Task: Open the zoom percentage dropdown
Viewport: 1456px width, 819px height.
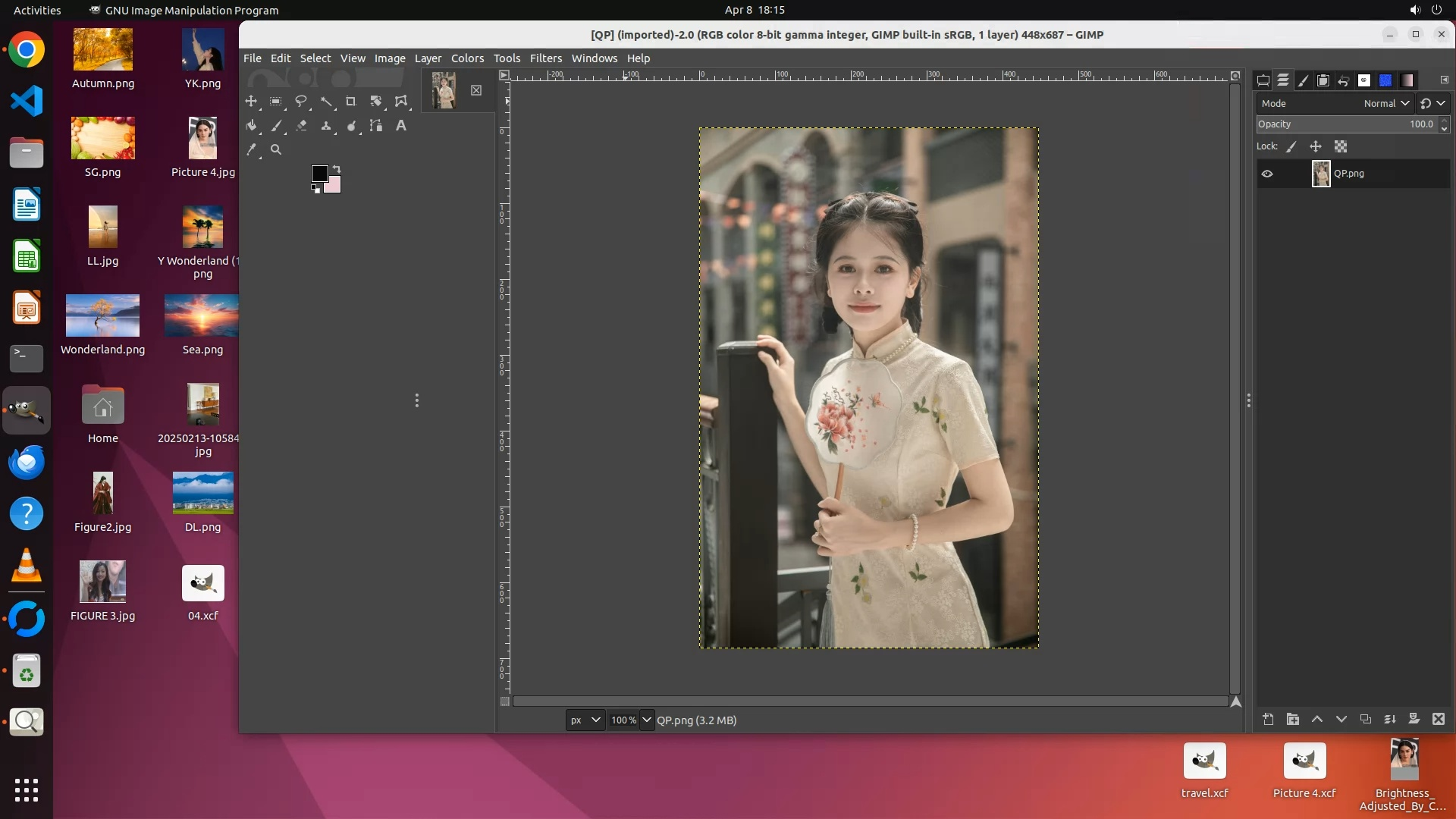Action: pyautogui.click(x=647, y=720)
